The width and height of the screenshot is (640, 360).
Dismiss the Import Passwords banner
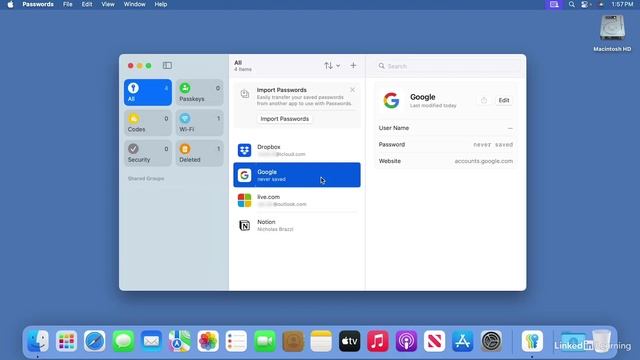(x=352, y=90)
